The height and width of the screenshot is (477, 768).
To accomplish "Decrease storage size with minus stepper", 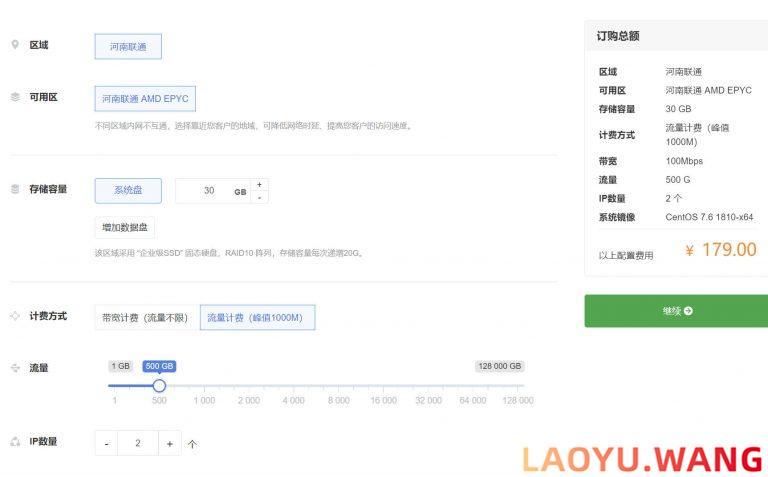I will [260, 197].
